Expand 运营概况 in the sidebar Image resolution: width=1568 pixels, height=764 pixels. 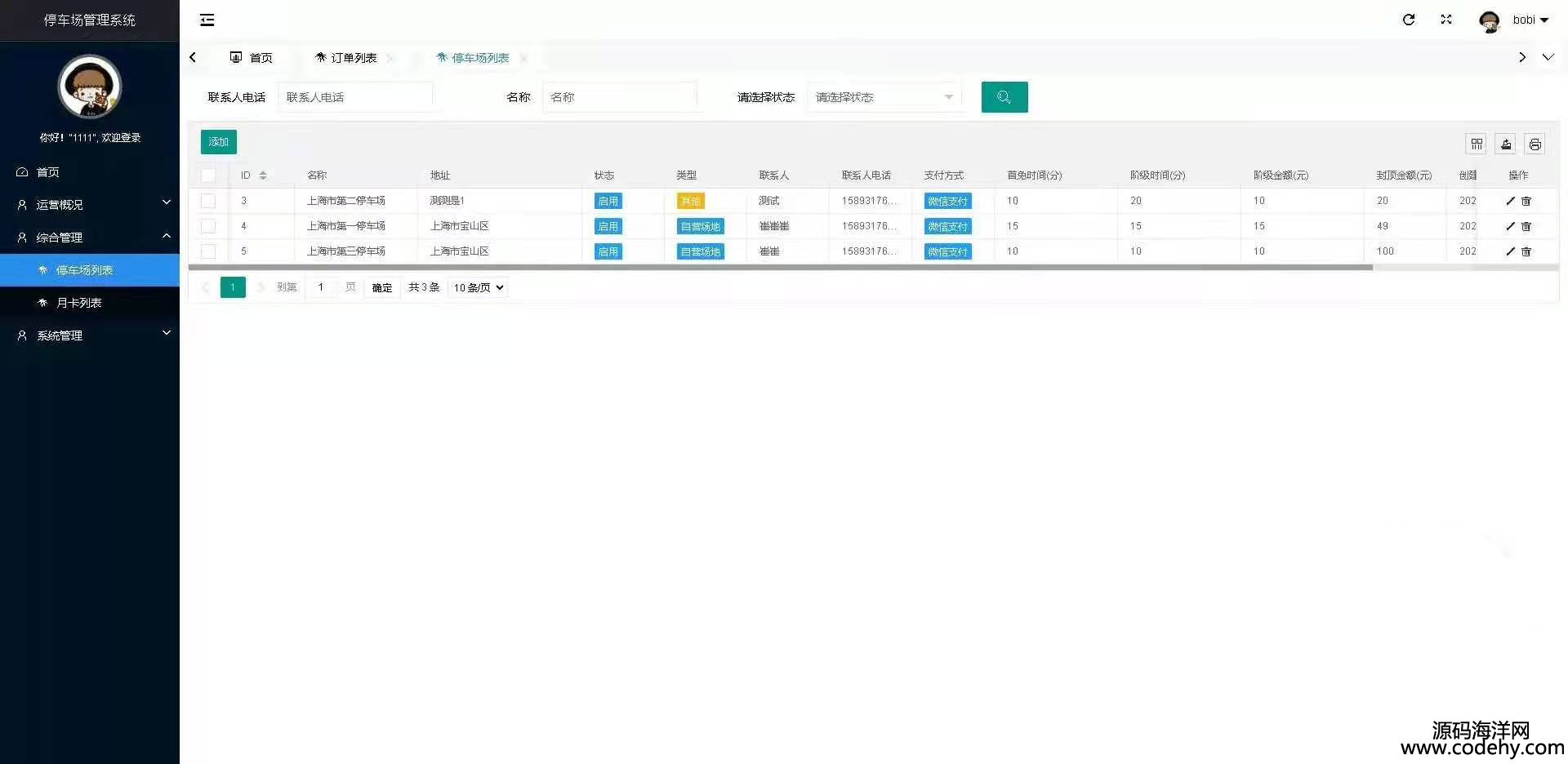click(x=90, y=205)
